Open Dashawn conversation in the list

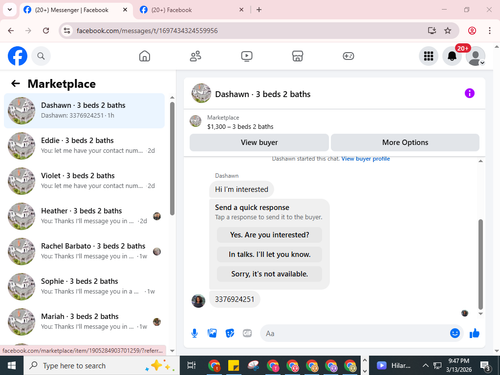click(84, 111)
